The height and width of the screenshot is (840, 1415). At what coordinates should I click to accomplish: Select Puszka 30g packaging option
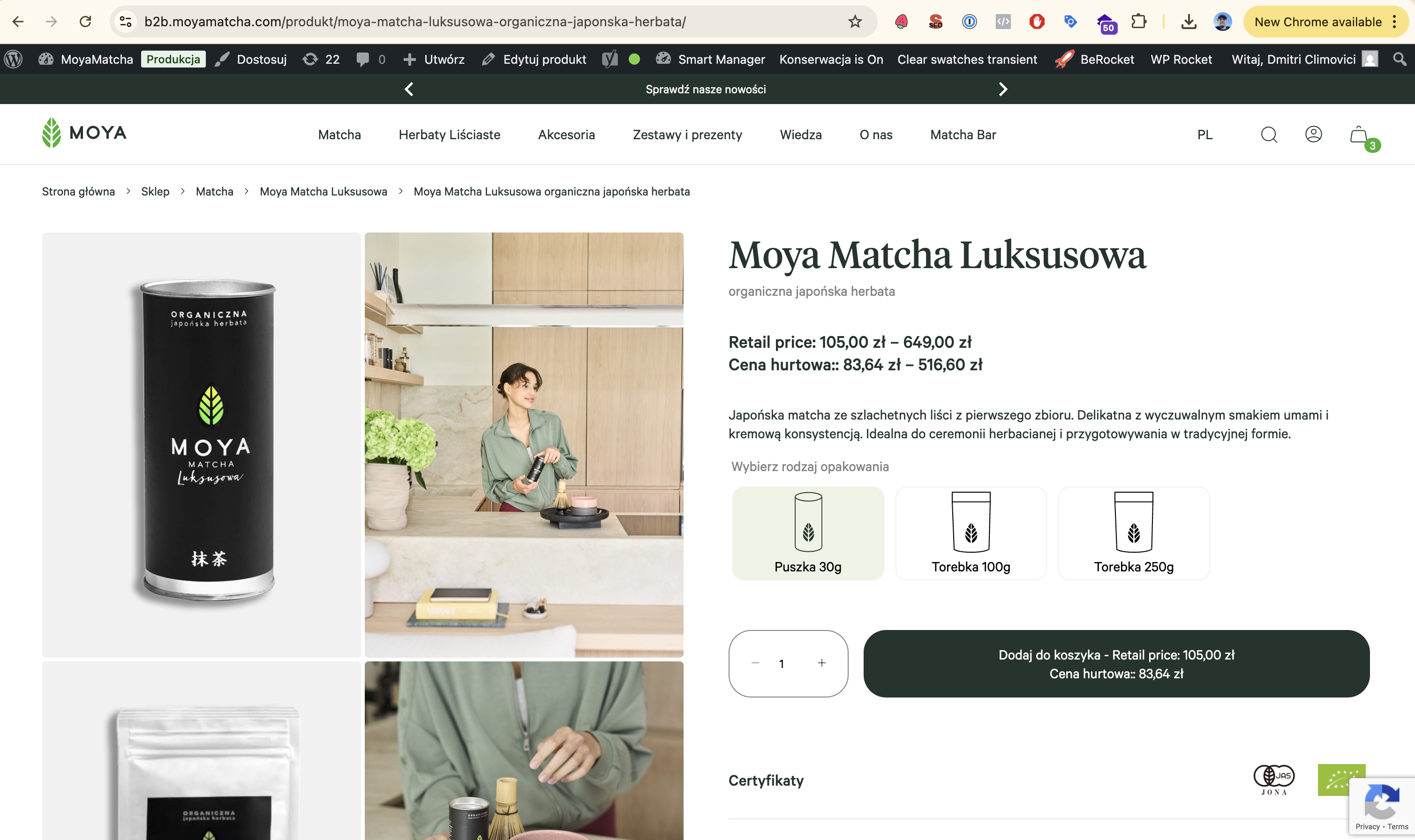coord(808,533)
